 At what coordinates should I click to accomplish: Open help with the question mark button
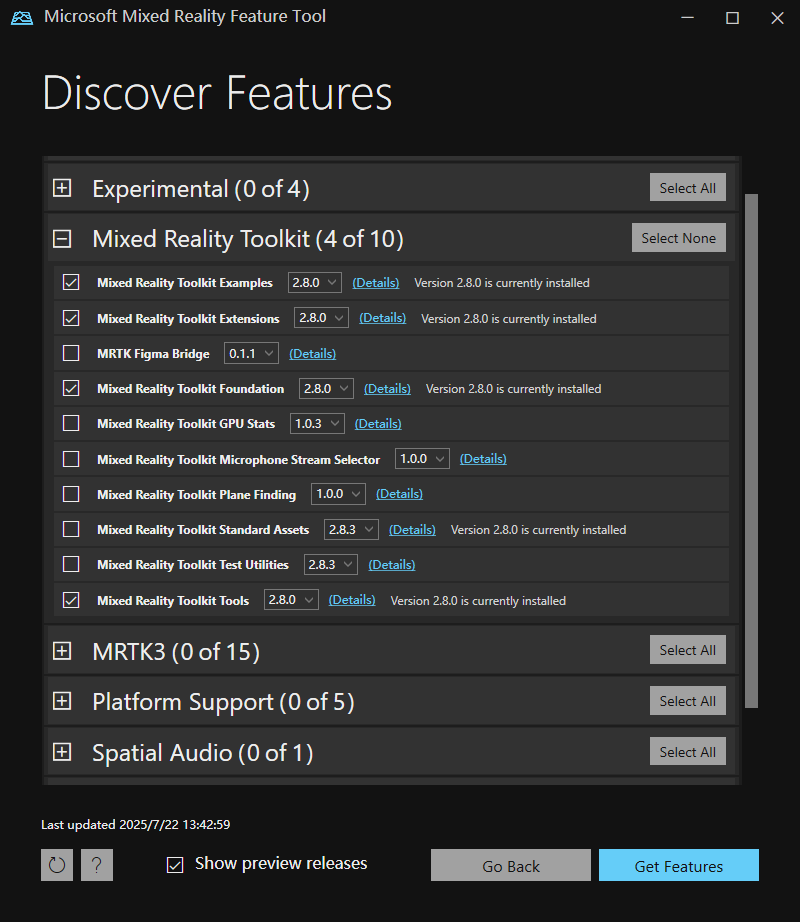pyautogui.click(x=97, y=864)
